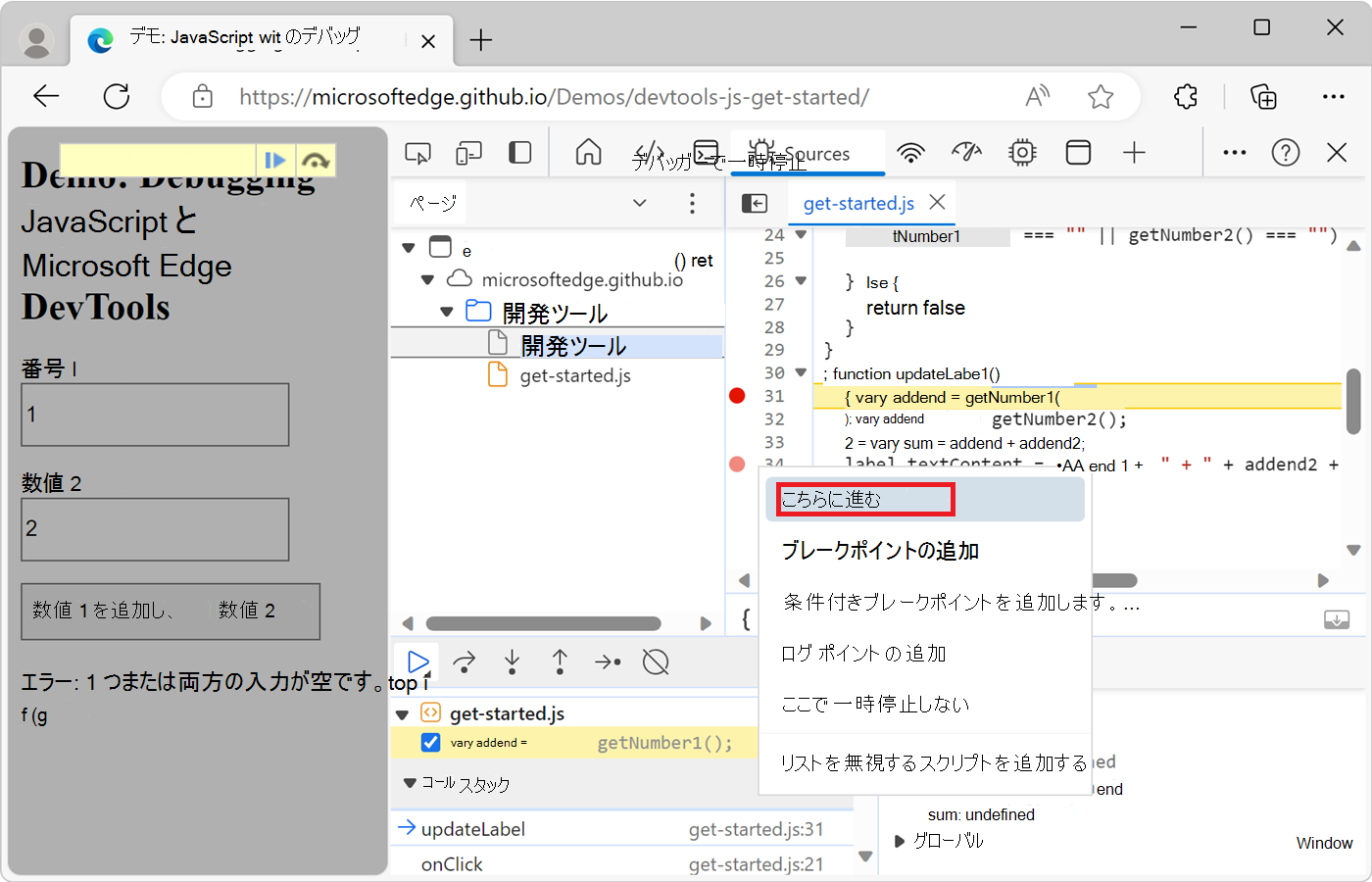Select こちらに進む from the context menu

click(x=863, y=499)
